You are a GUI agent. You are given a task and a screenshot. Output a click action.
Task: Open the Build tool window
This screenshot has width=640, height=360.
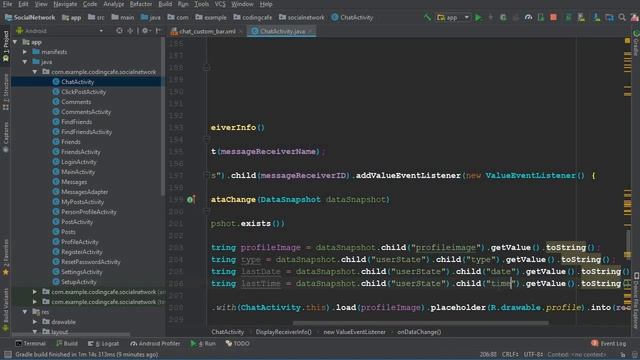tap(67, 344)
